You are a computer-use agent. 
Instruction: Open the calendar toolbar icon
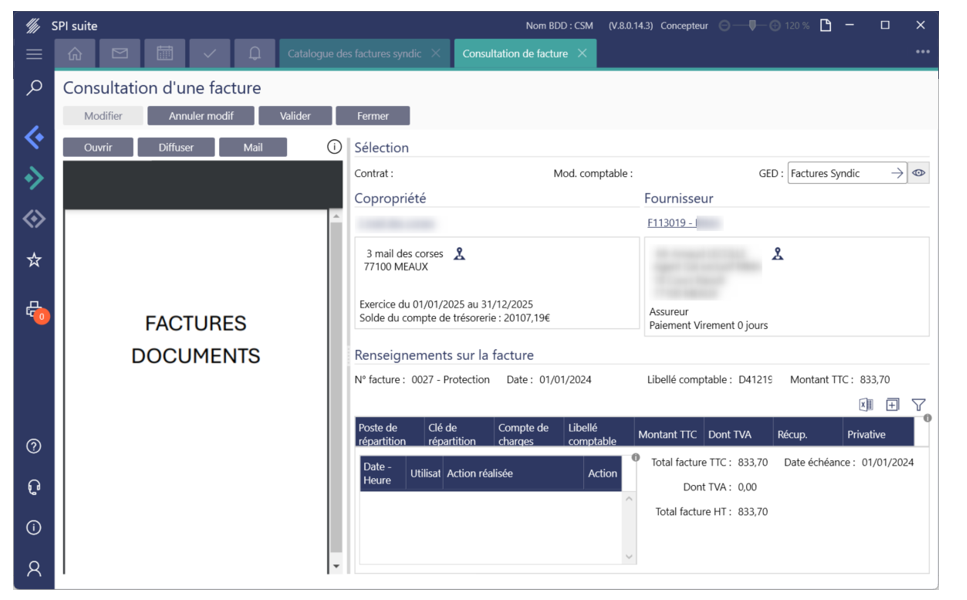click(165, 54)
